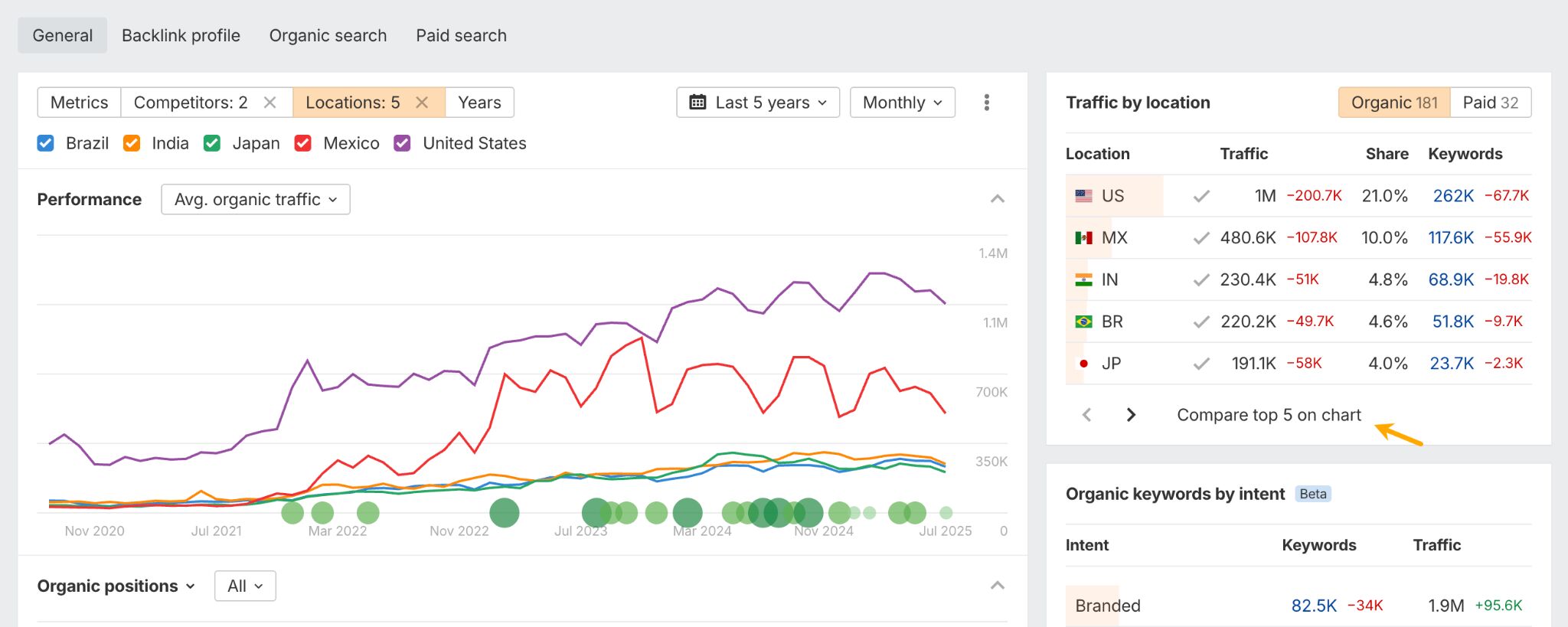Screen dimensions: 1568x627
Task: Clear the Locations filter using its X
Action: (x=422, y=103)
